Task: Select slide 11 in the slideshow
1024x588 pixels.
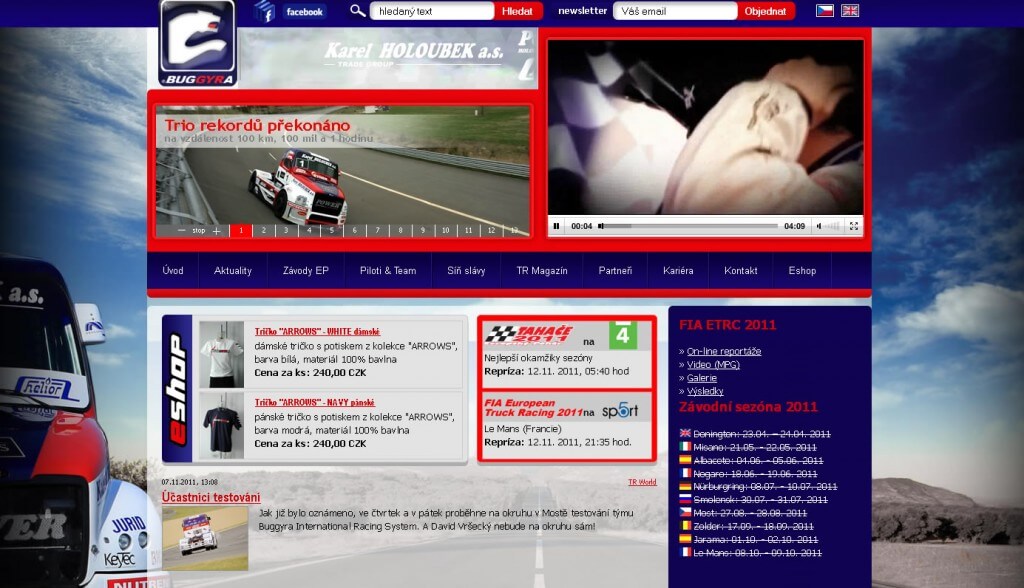Action: (x=468, y=231)
